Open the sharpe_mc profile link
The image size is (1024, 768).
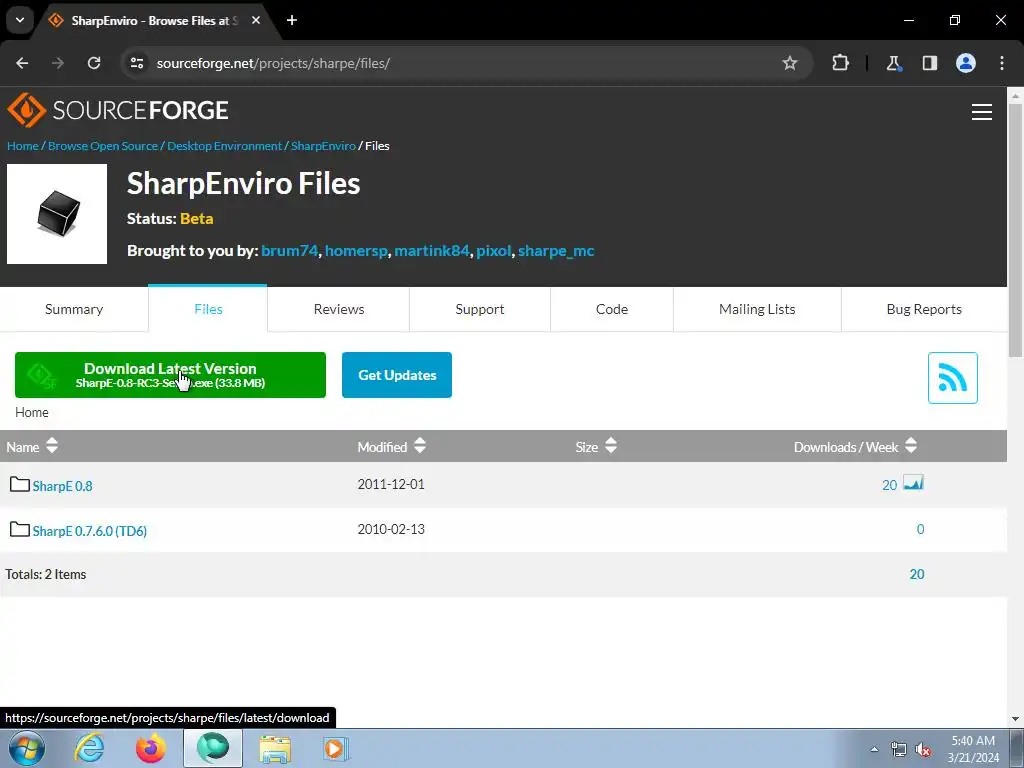pyautogui.click(x=556, y=251)
